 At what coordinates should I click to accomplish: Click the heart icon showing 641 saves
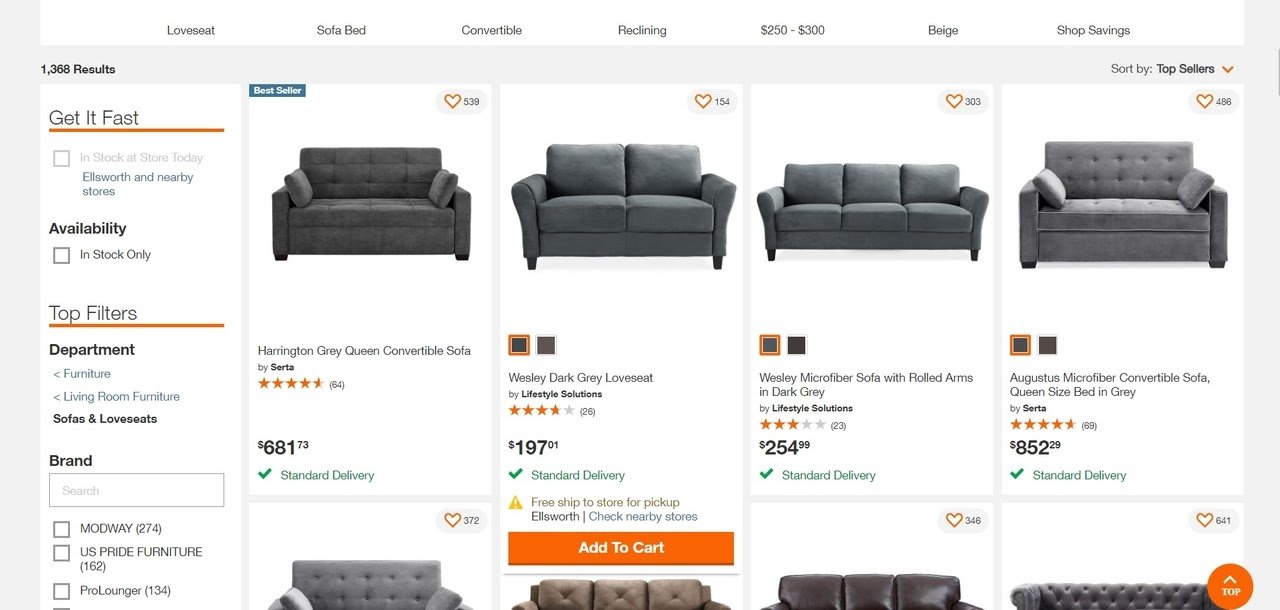click(1205, 521)
